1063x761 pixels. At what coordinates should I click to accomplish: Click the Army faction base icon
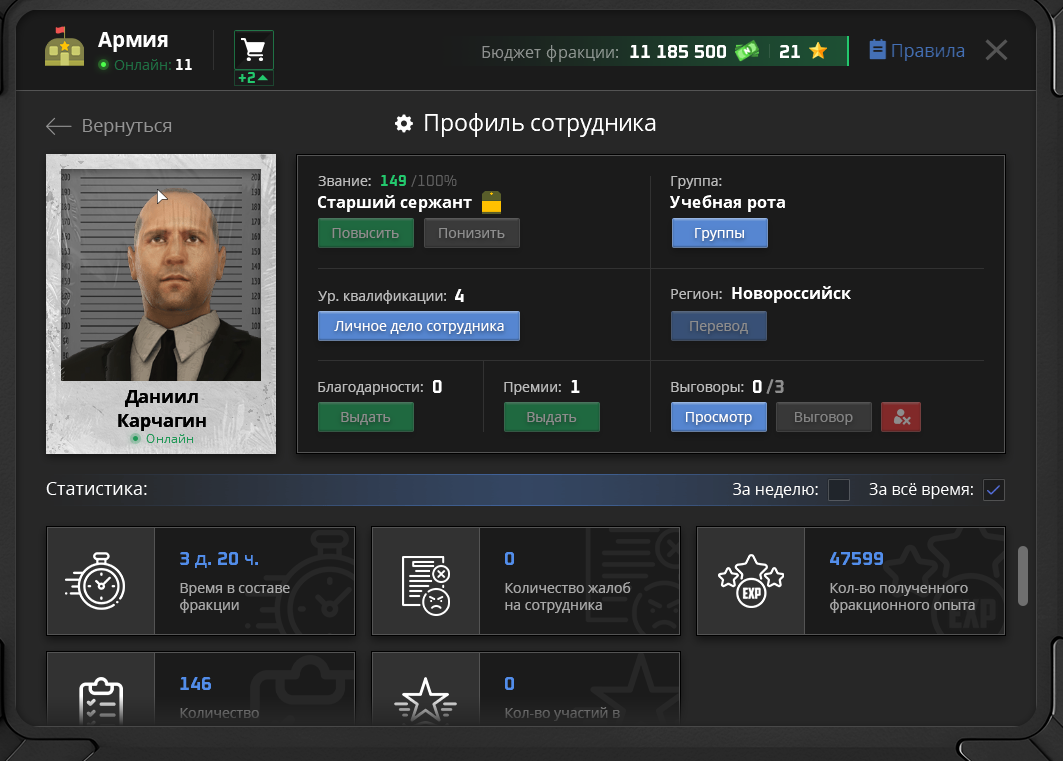[x=64, y=47]
